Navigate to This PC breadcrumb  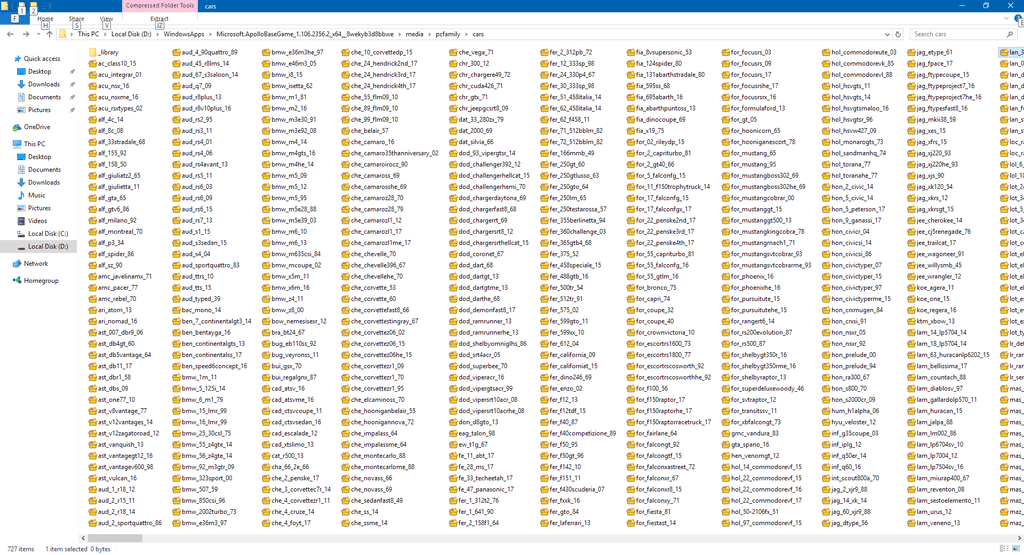coord(88,34)
